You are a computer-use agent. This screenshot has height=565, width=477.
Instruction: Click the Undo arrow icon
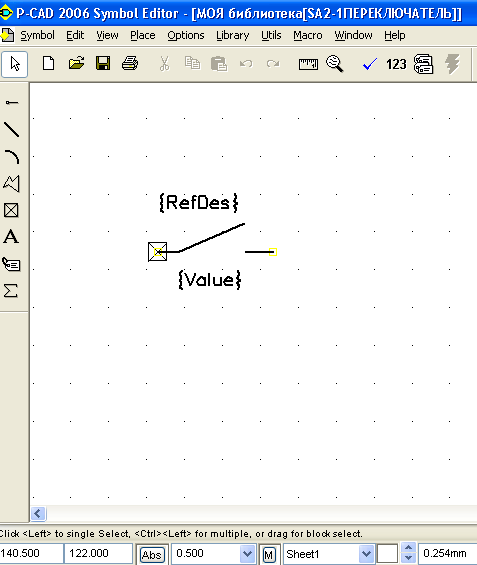(246, 64)
